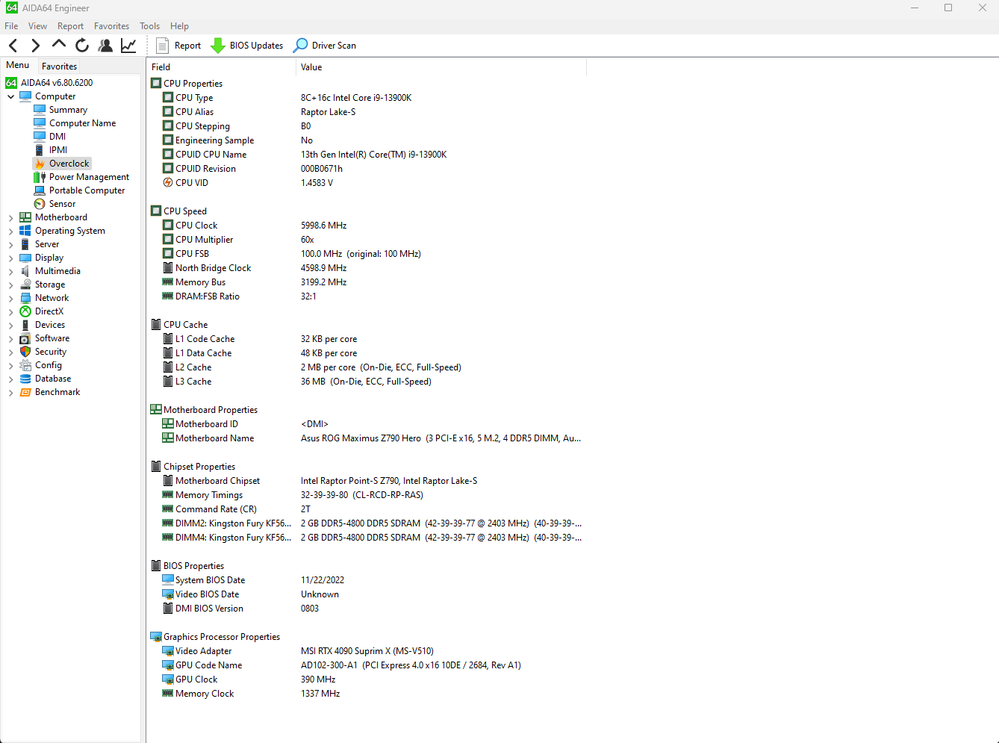Click the CPU Properties group header
Image resolution: width=999 pixels, height=743 pixels.
[x=193, y=83]
